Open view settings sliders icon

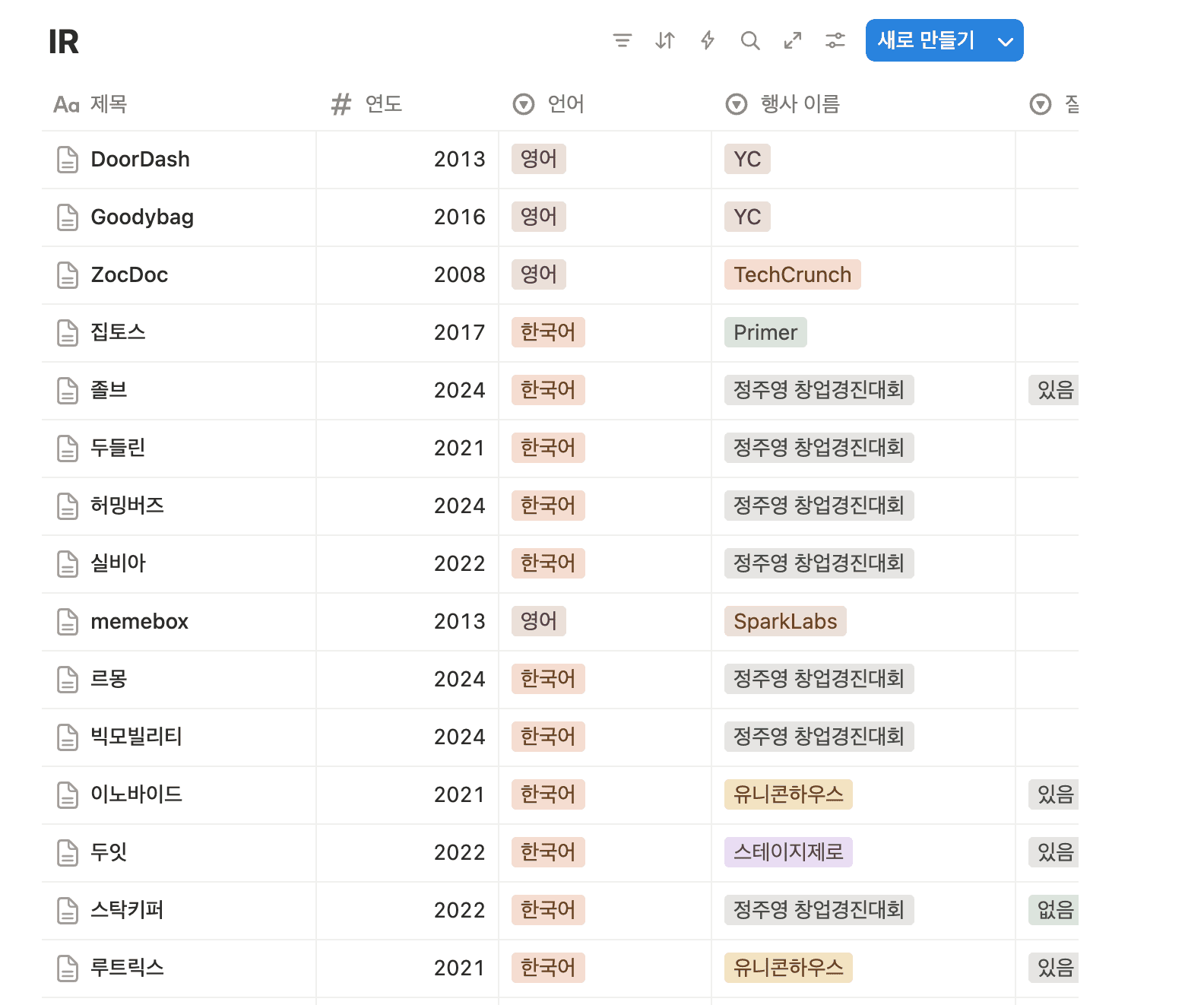tap(835, 40)
